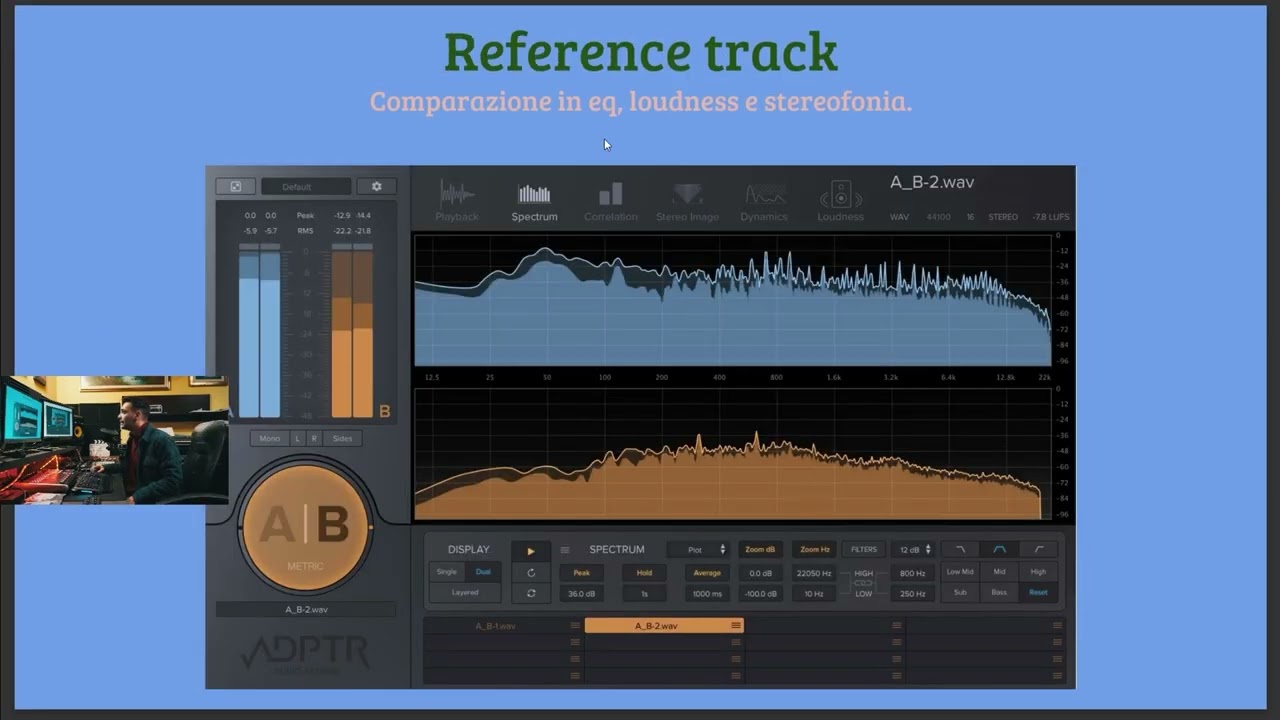Click the lower orange spectrum graph
1280x720 pixels.
733,455
